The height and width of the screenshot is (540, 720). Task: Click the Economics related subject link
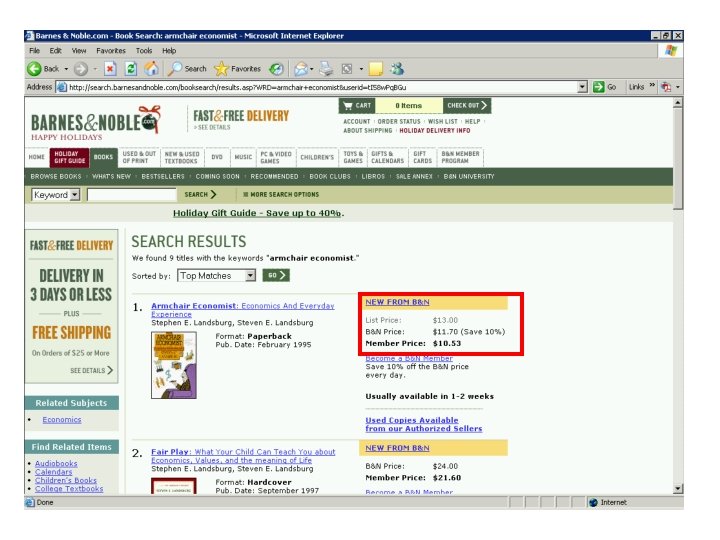tap(62, 420)
